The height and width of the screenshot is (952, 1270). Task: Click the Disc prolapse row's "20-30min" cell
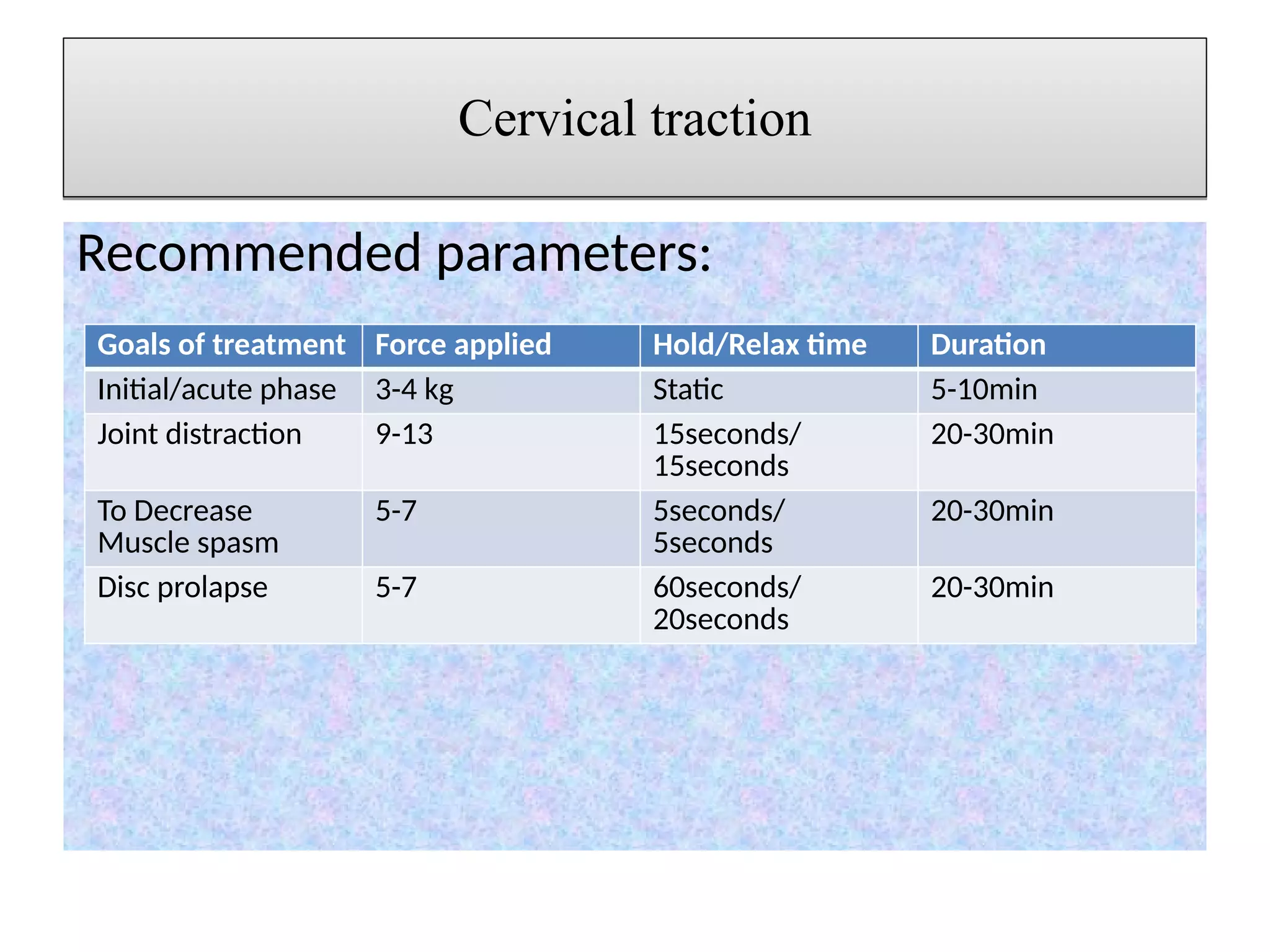coord(992,588)
